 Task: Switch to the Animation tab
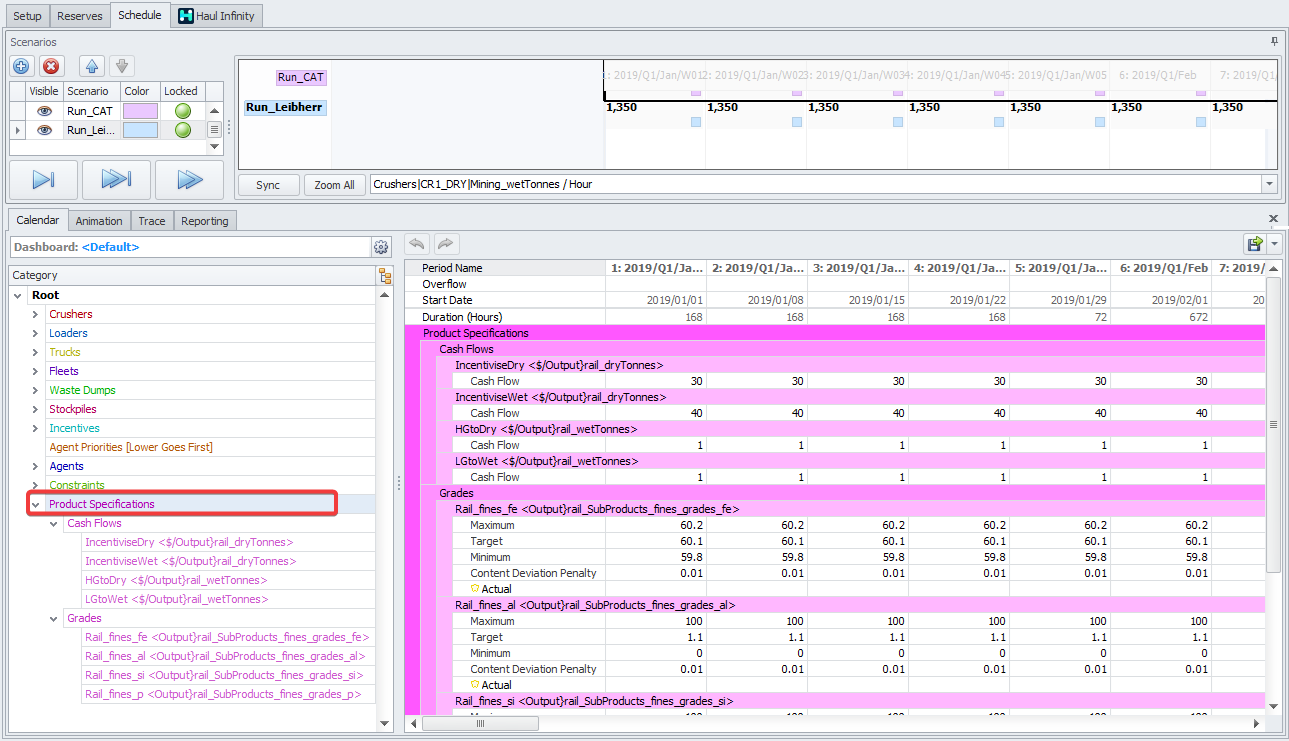[99, 221]
